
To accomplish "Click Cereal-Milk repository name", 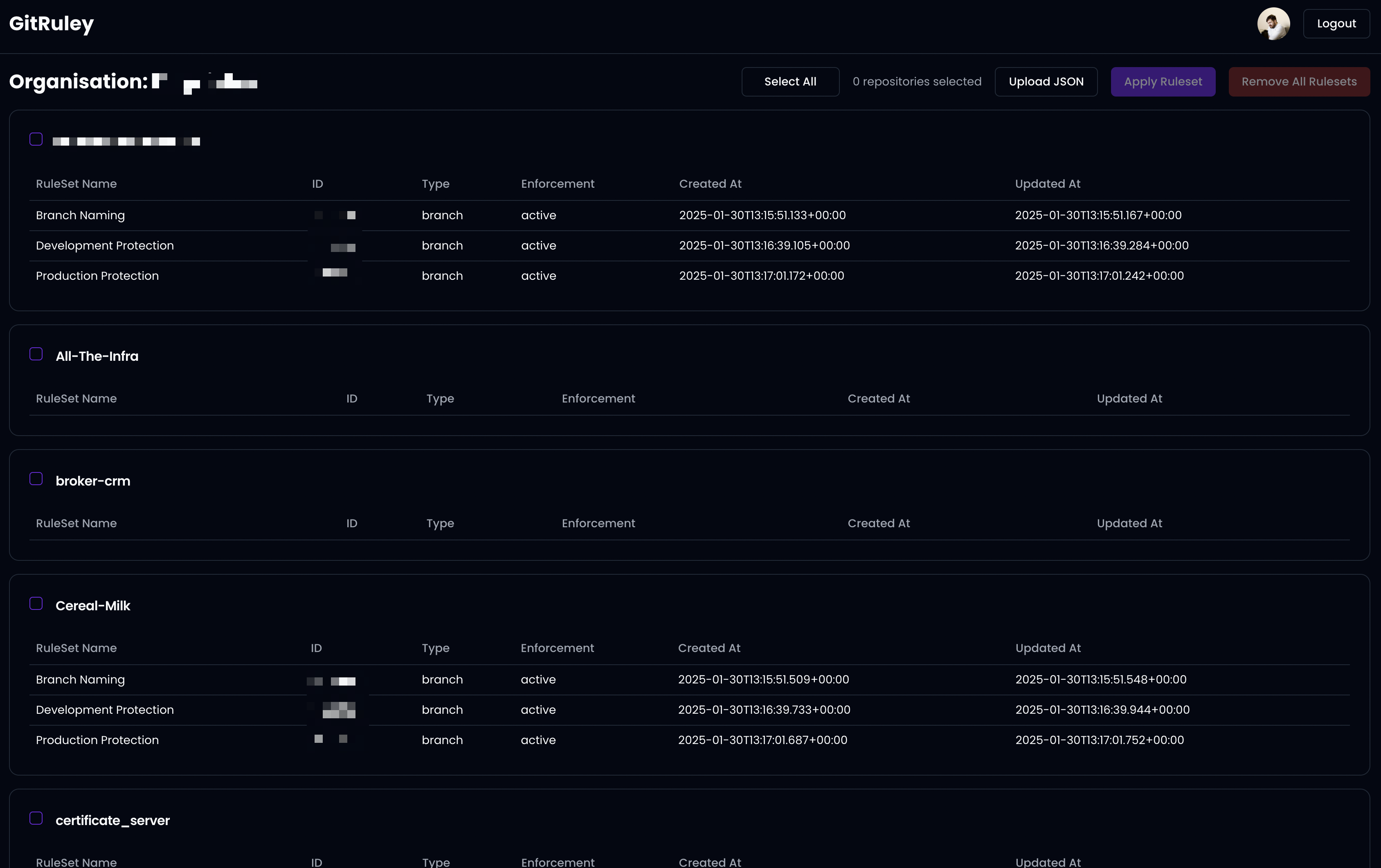I will tap(93, 605).
